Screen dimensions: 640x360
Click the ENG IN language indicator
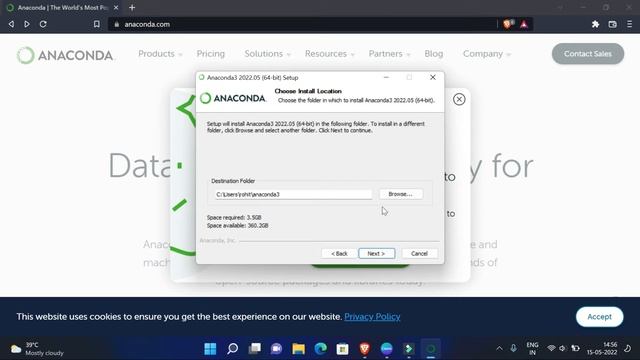coord(532,349)
